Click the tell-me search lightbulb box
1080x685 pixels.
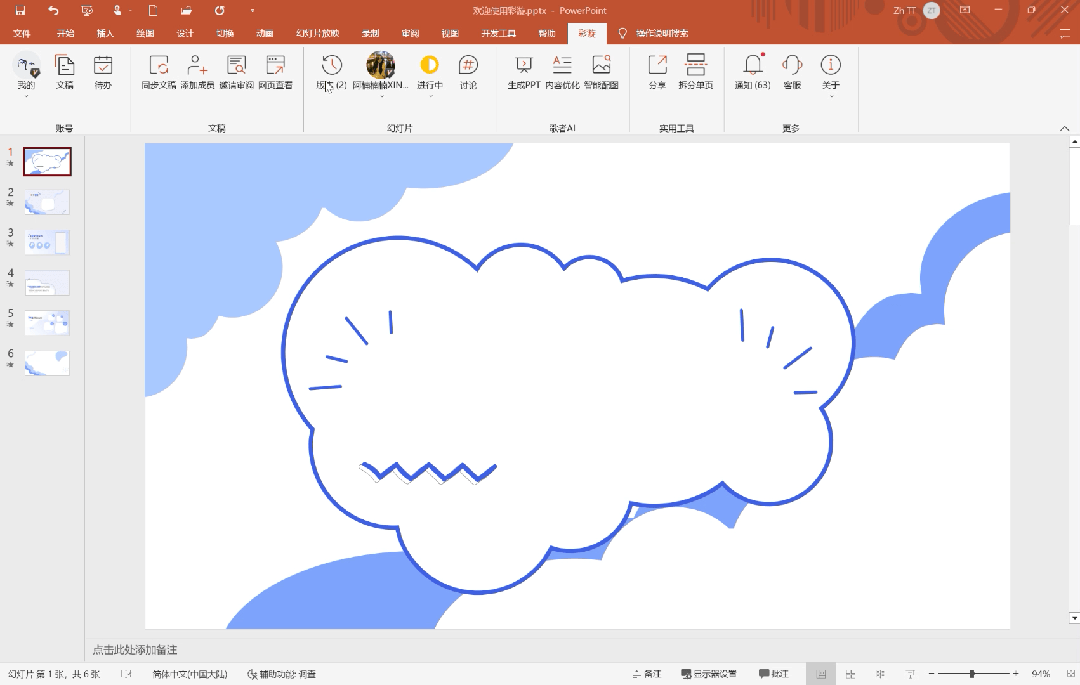(x=653, y=33)
